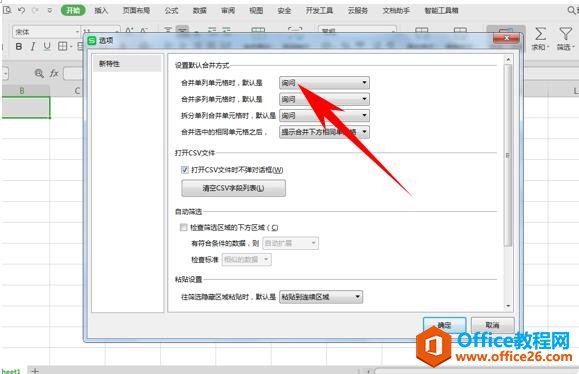Click the increase font size A+ icon
Image resolution: width=579 pixels, height=374 pixels.
coord(129,31)
